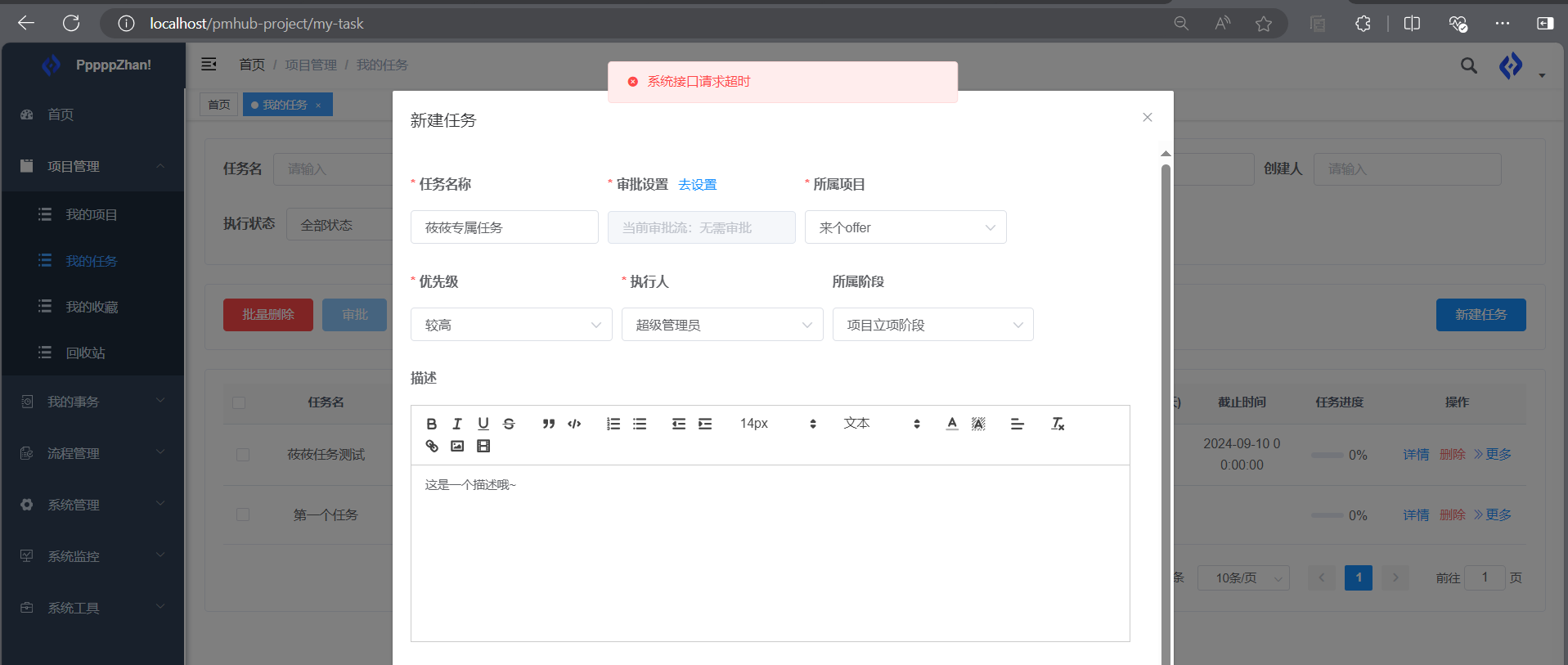
Task: Open the 执行人 dropdown showing 超级管理员
Action: pos(722,325)
